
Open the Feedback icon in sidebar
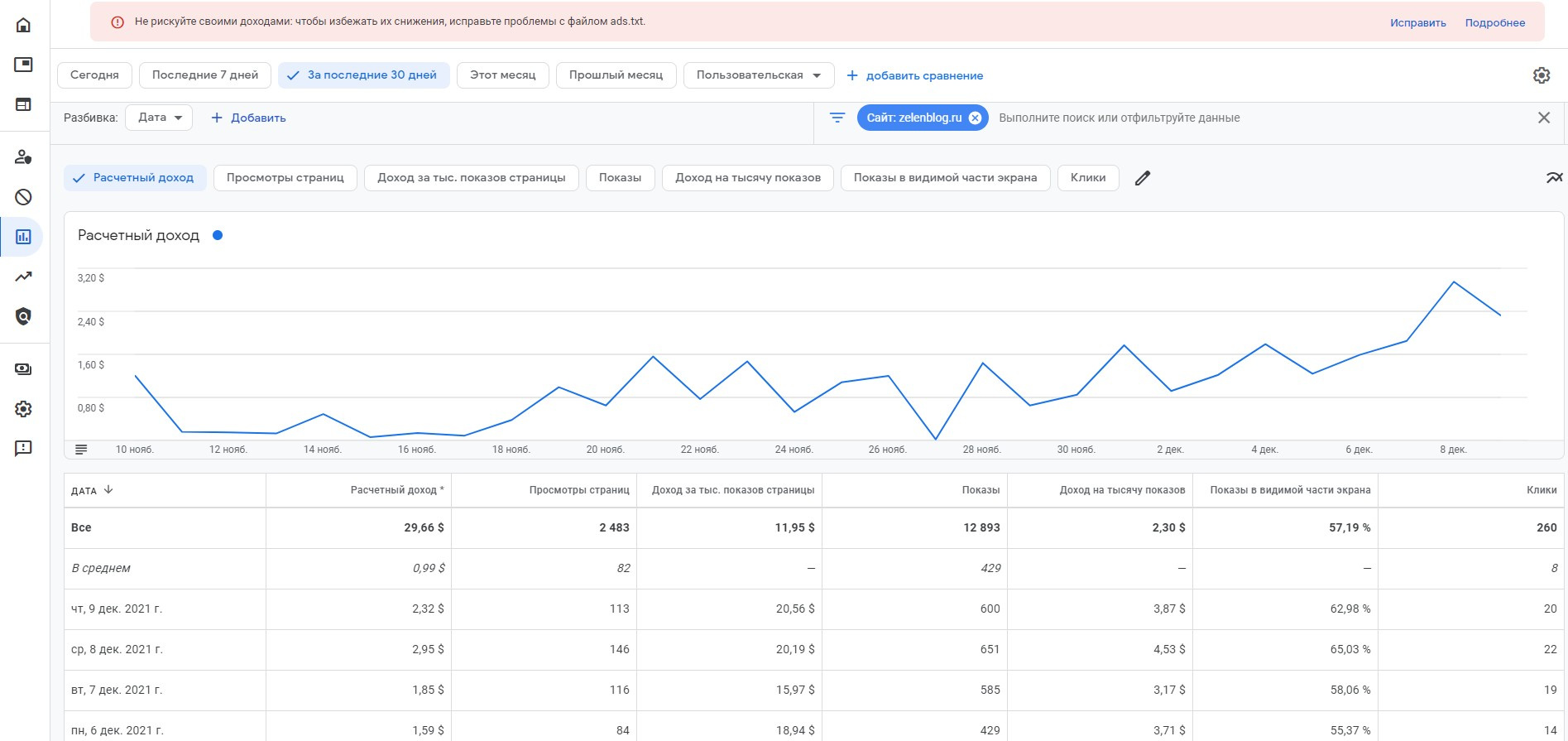(x=23, y=449)
